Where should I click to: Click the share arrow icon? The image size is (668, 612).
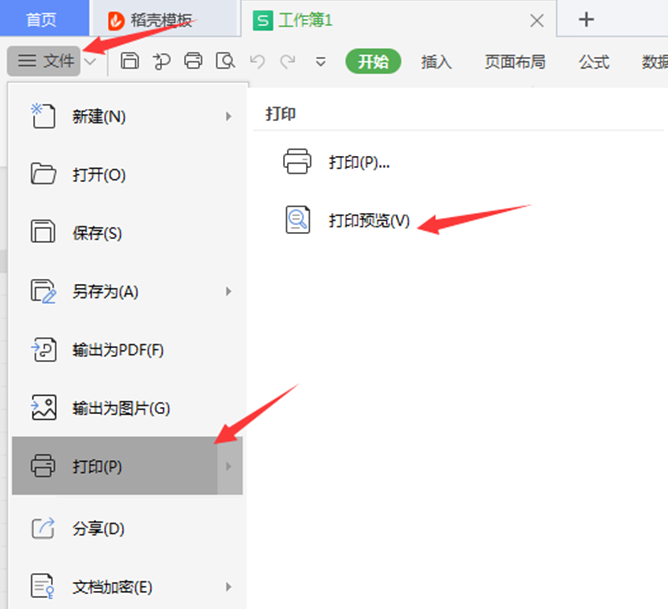[43, 528]
